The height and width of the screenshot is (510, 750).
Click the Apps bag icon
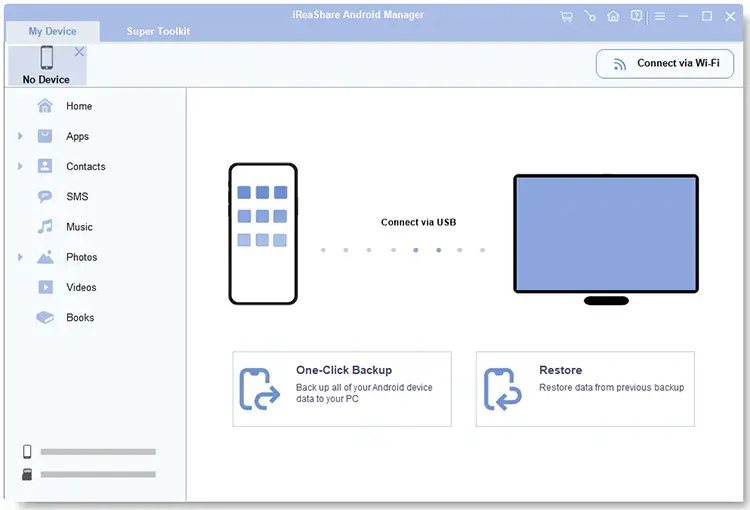coord(45,136)
